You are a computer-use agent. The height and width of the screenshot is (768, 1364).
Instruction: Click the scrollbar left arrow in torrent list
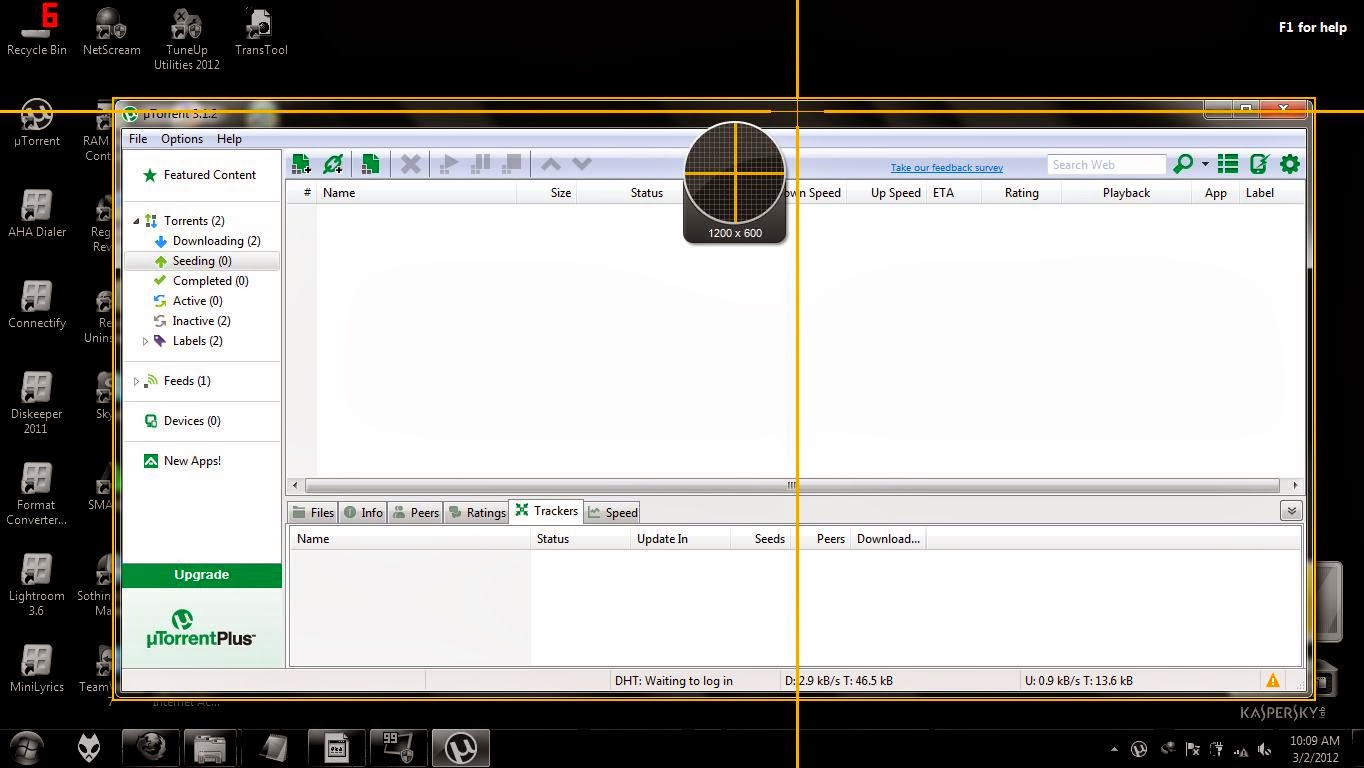[x=294, y=486]
